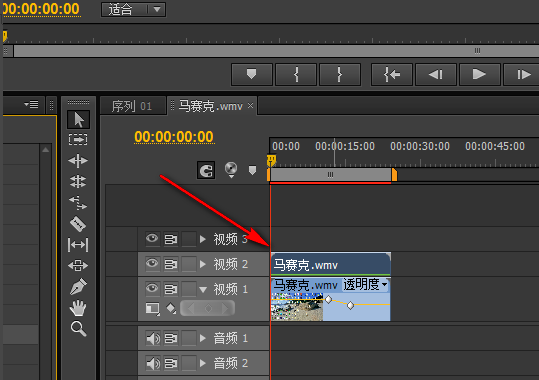Toggle track lock box on 视频 3
The width and height of the screenshot is (539, 380).
[189, 239]
